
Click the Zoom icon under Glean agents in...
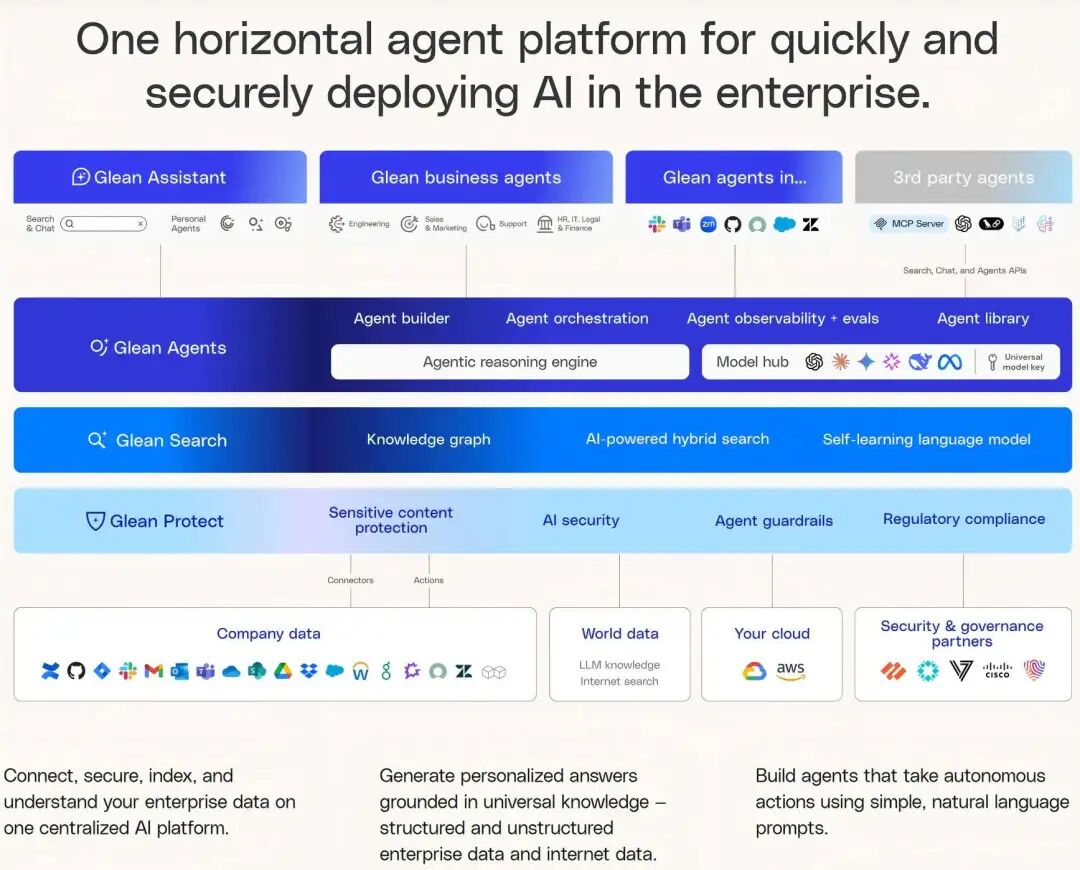708,224
